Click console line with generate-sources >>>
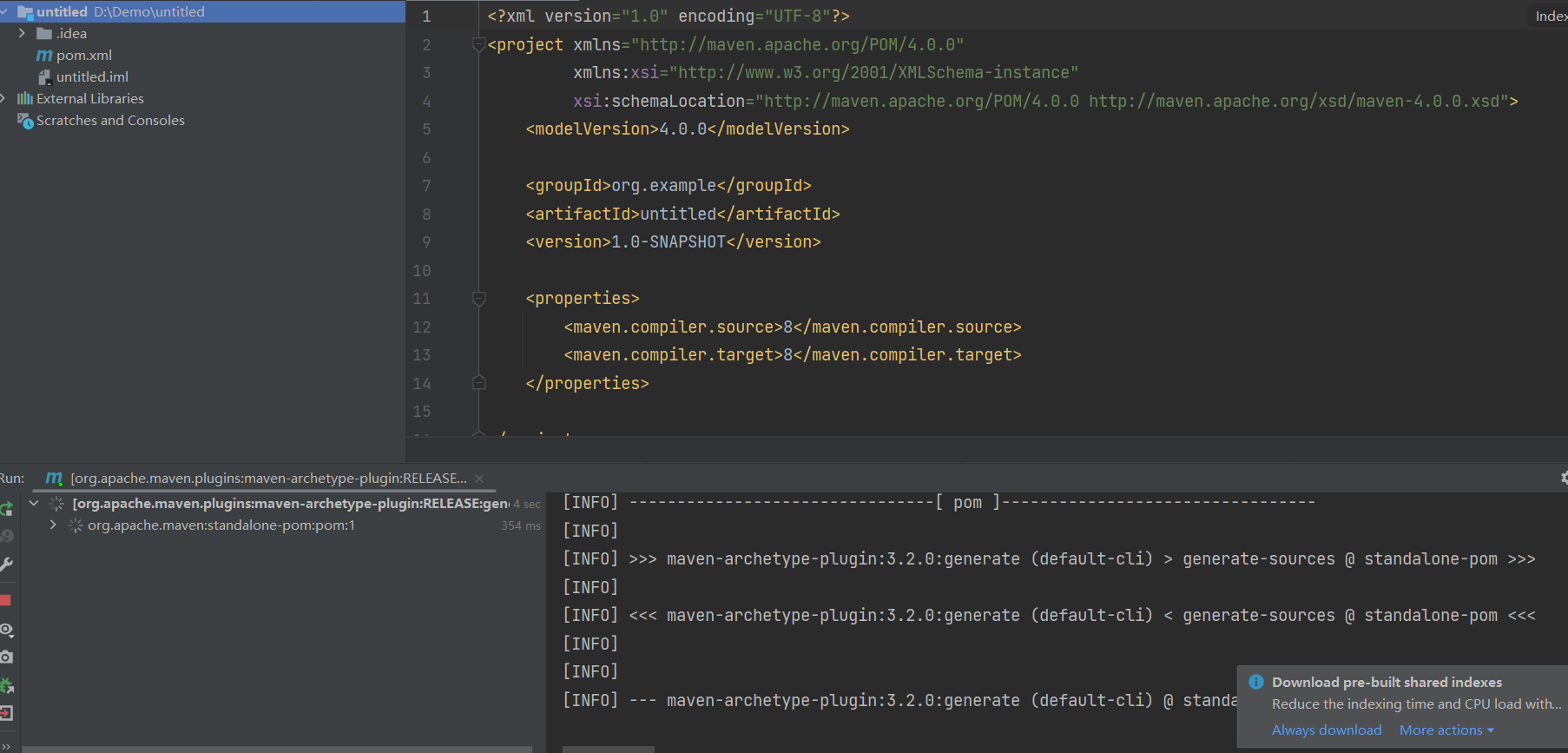This screenshot has width=1568, height=753. click(x=1049, y=558)
